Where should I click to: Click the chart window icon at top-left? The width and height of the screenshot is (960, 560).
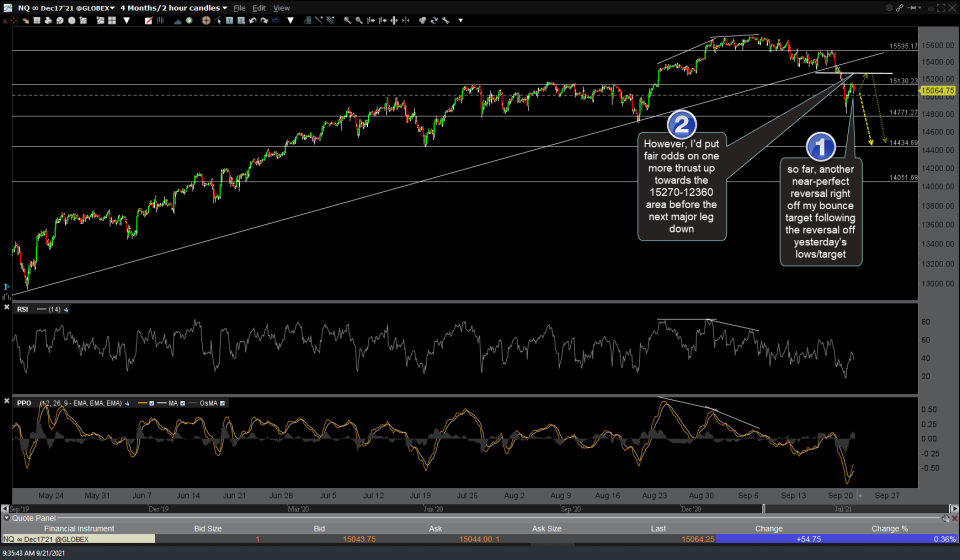tap(7, 8)
